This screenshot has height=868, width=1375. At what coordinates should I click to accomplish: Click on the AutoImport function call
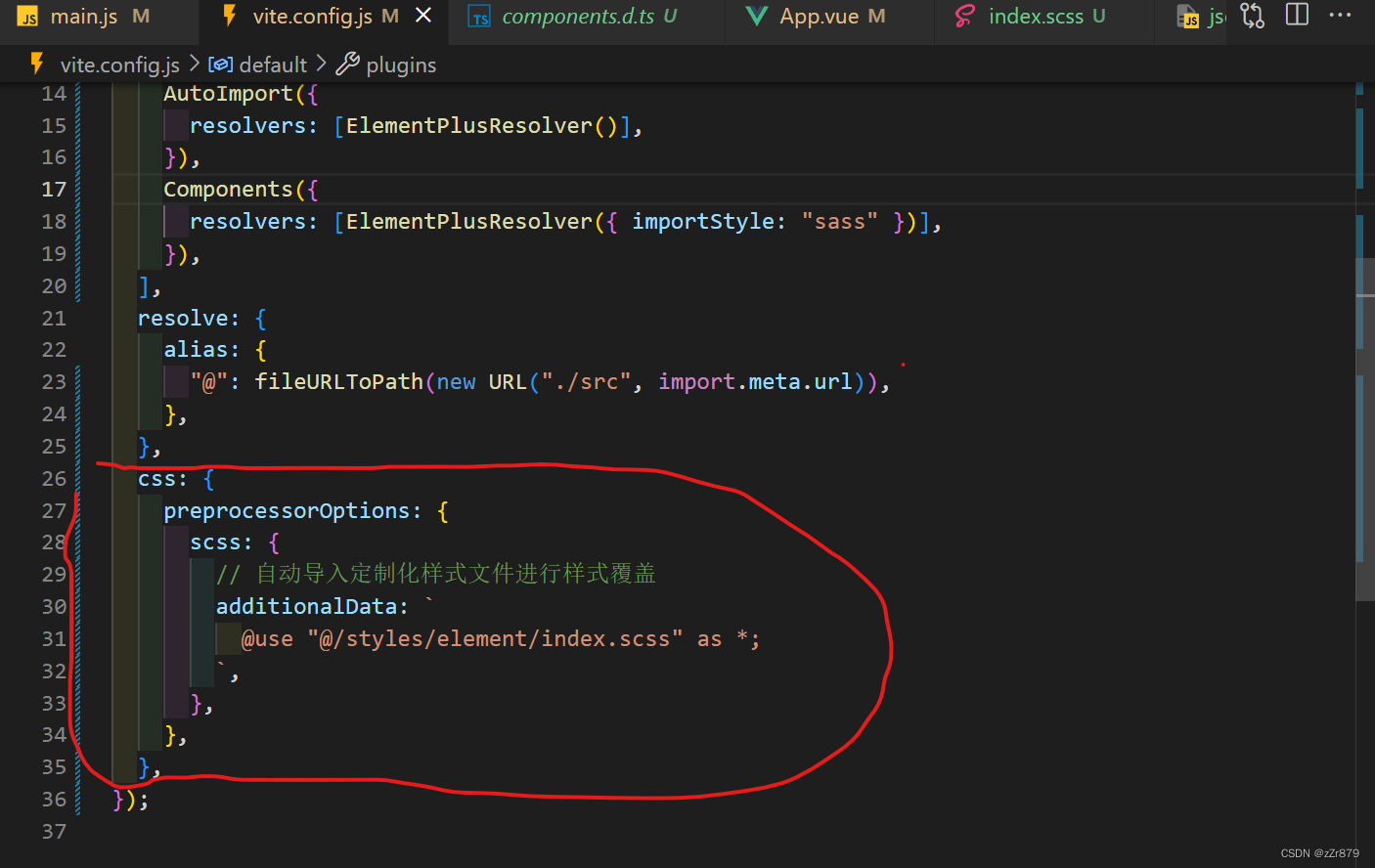[x=228, y=94]
